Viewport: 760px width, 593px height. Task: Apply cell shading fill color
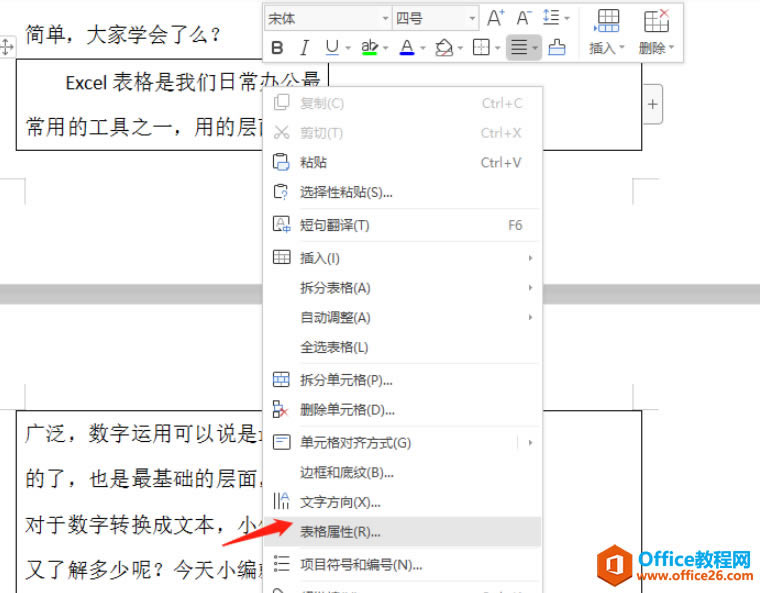(x=443, y=48)
